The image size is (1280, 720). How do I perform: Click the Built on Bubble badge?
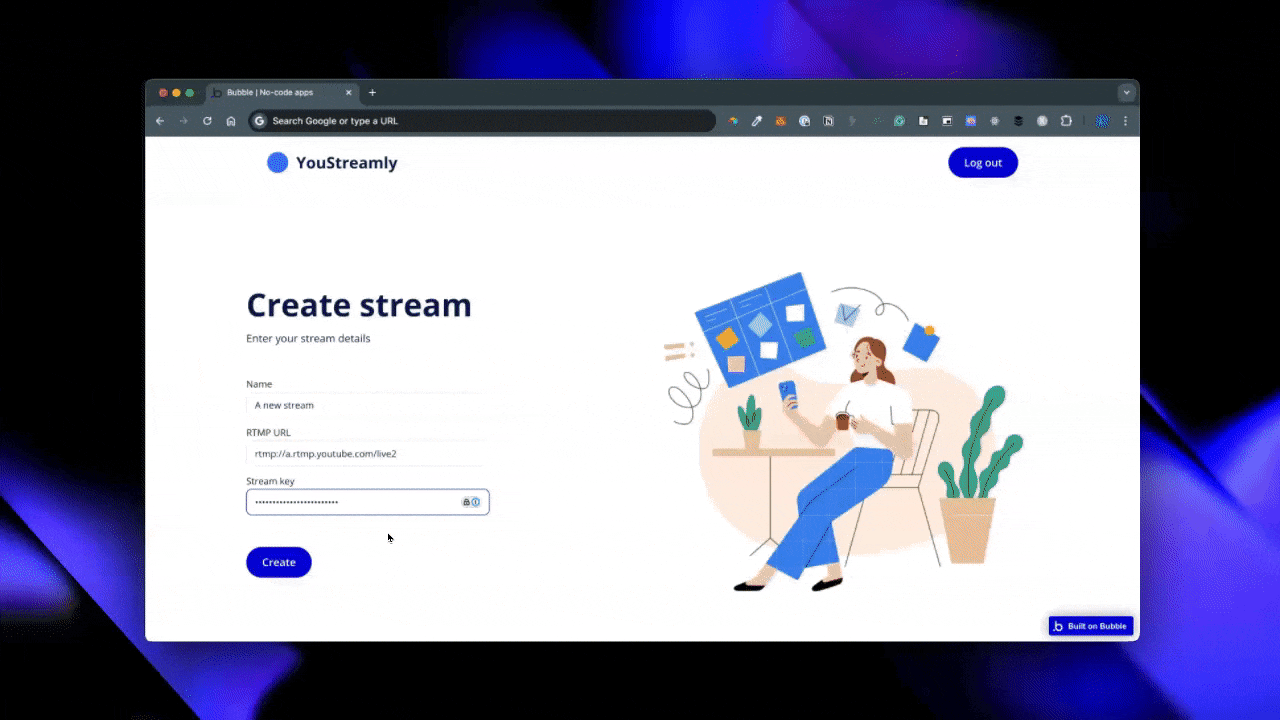point(1091,626)
